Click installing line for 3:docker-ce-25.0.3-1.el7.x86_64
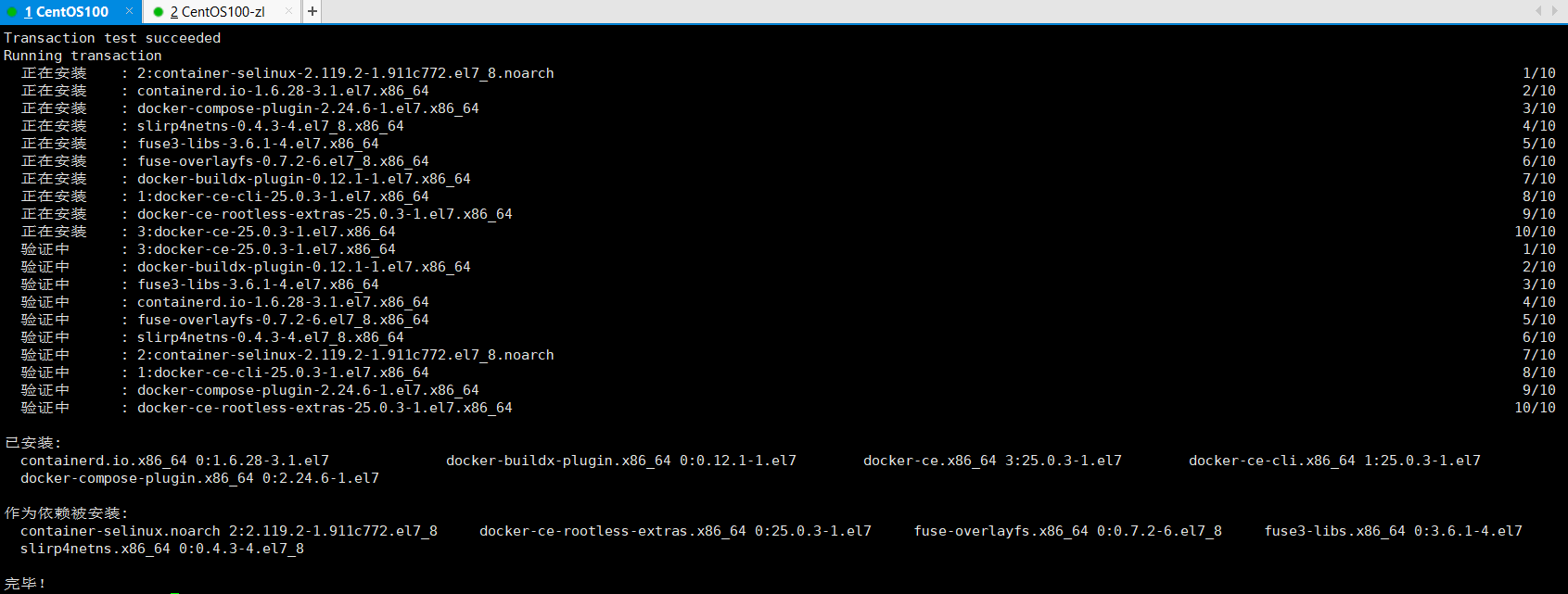1568x594 pixels. [x=788, y=232]
